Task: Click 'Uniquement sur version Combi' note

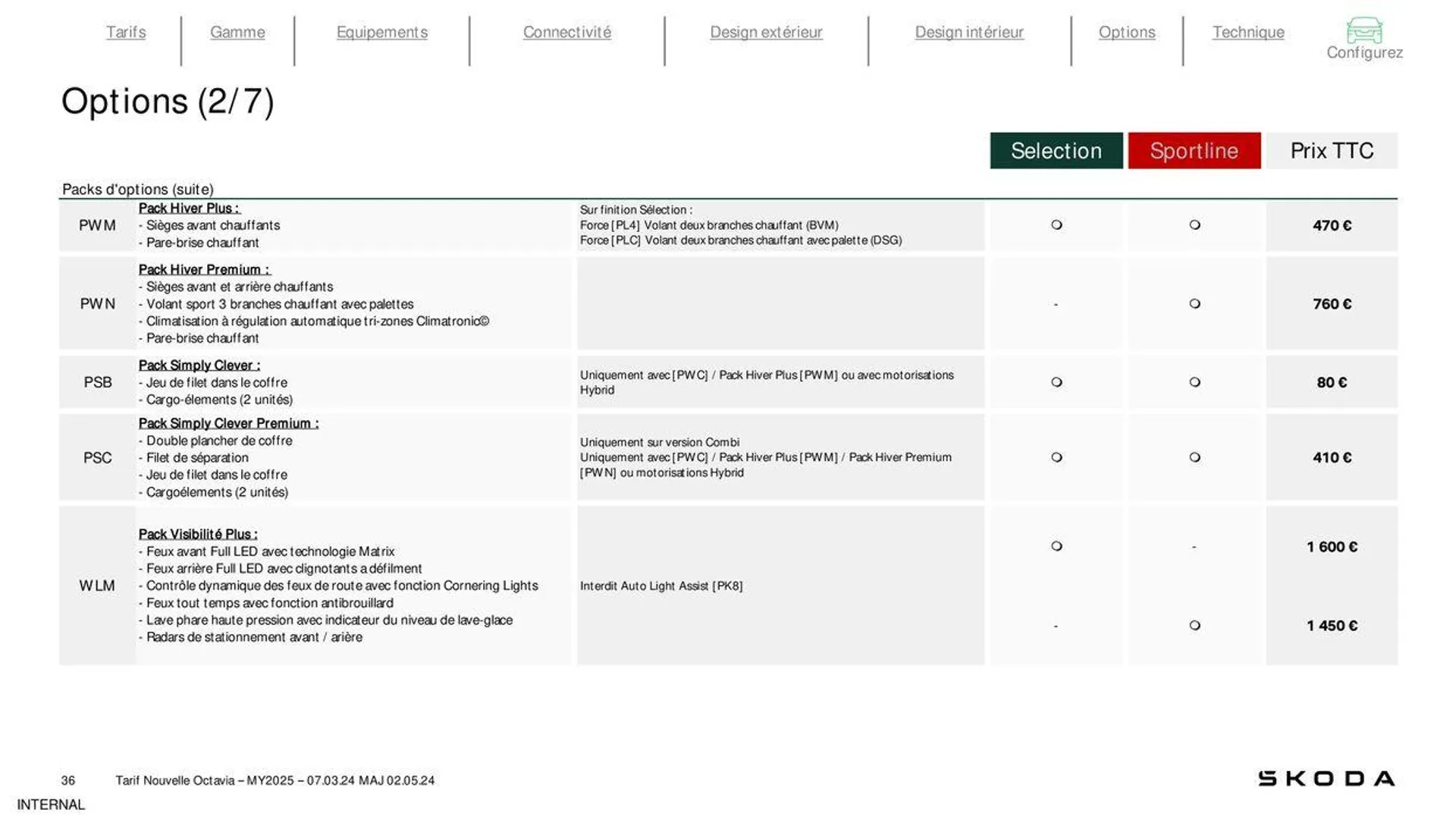Action: 660,442
